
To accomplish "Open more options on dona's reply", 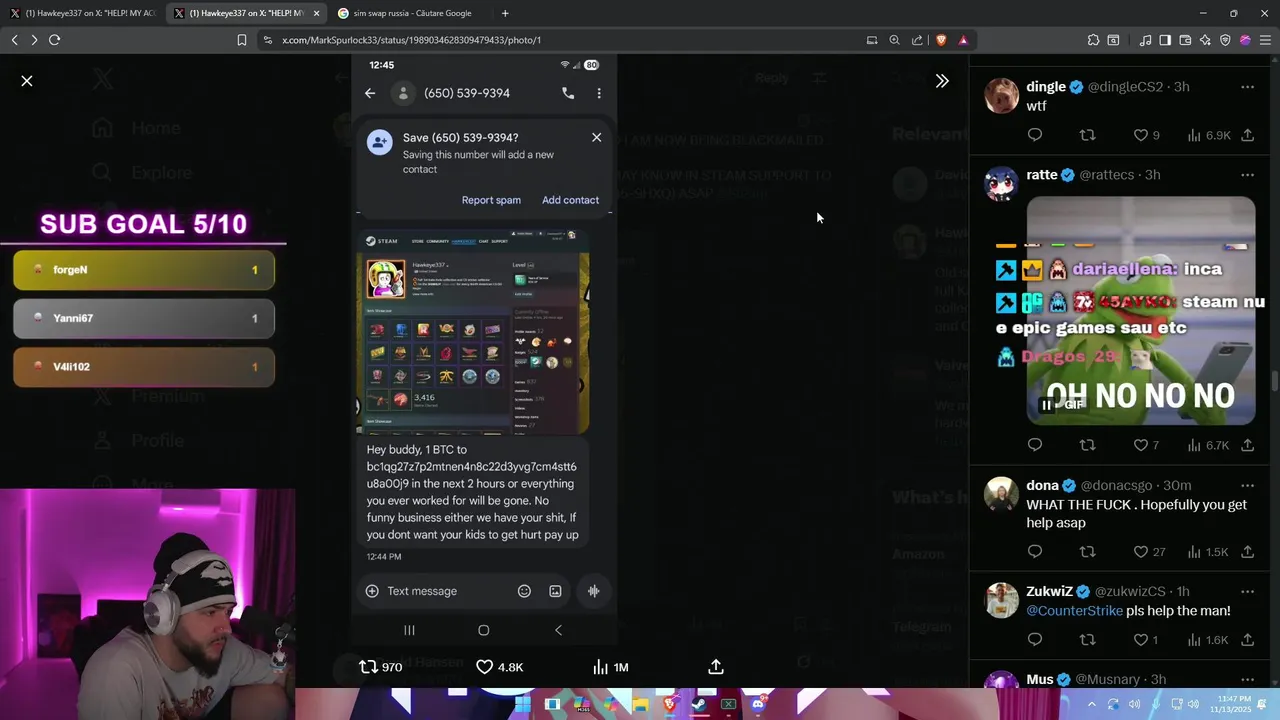I will click(1247, 486).
